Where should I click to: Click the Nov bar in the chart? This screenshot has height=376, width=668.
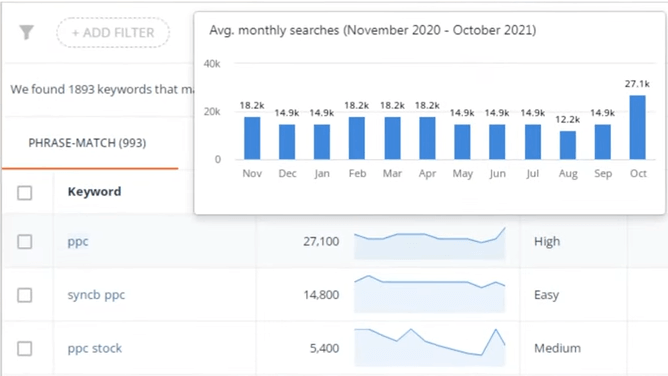252,138
